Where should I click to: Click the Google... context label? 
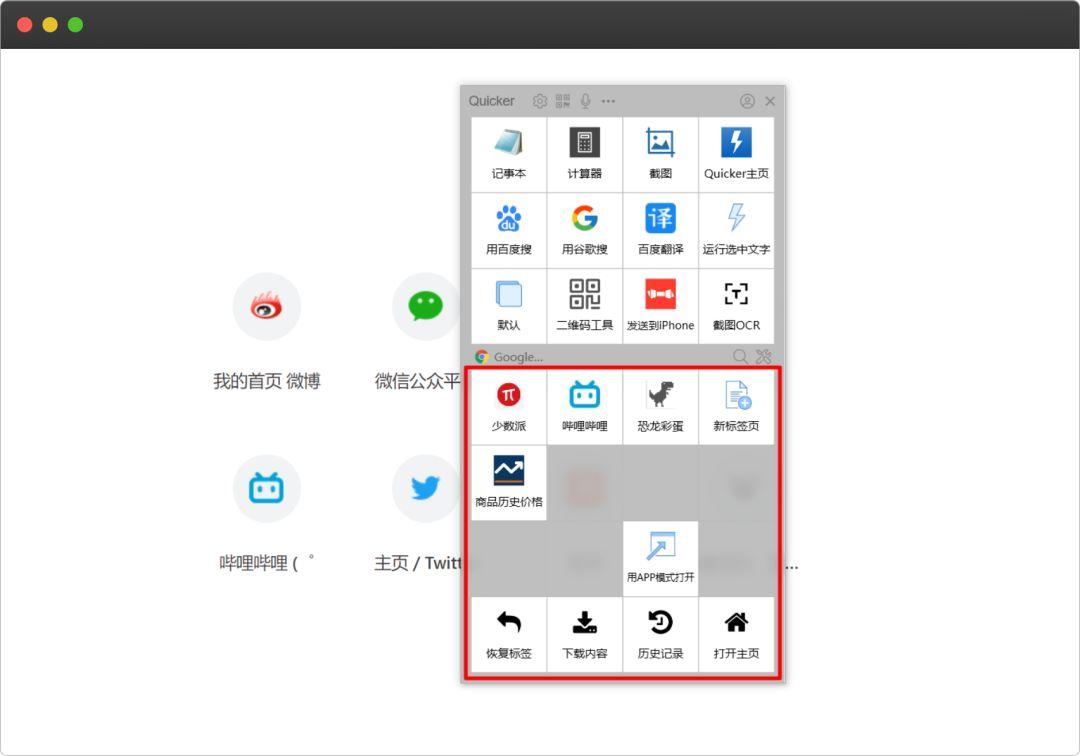(x=518, y=357)
